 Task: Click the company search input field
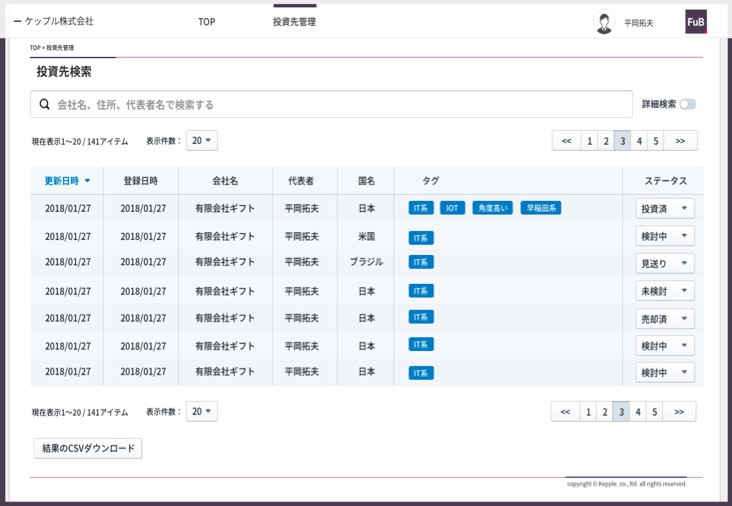tap(340, 104)
